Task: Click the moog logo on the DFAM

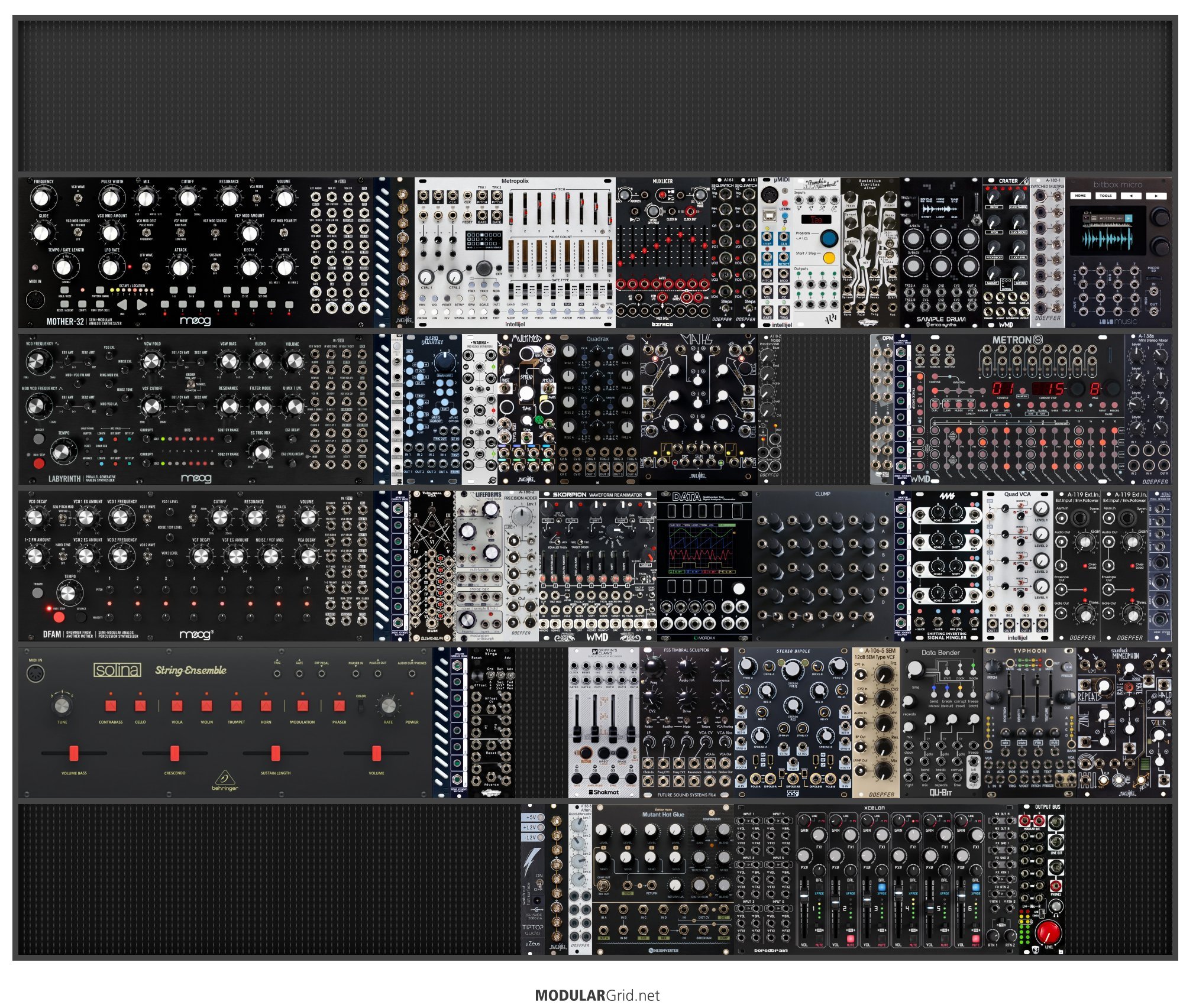Action: [197, 634]
